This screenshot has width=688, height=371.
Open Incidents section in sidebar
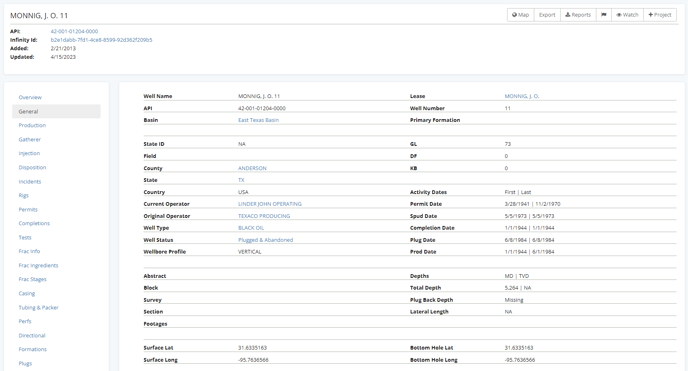(29, 182)
